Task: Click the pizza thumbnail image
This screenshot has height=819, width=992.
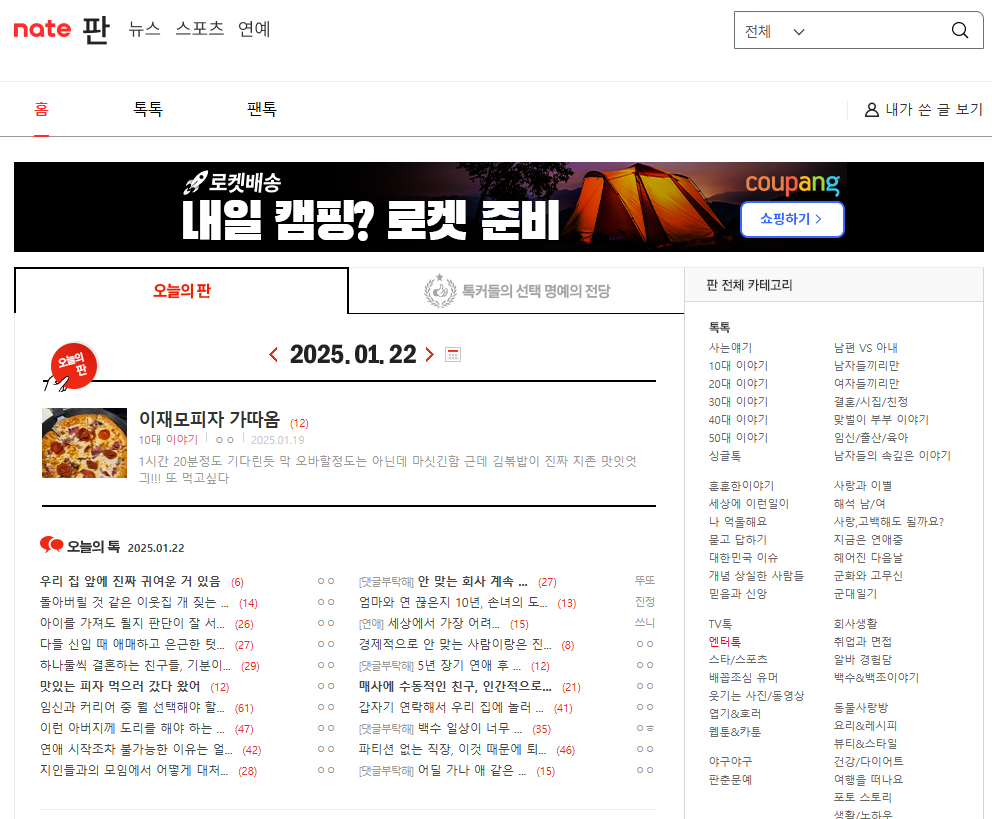Action: (85, 442)
